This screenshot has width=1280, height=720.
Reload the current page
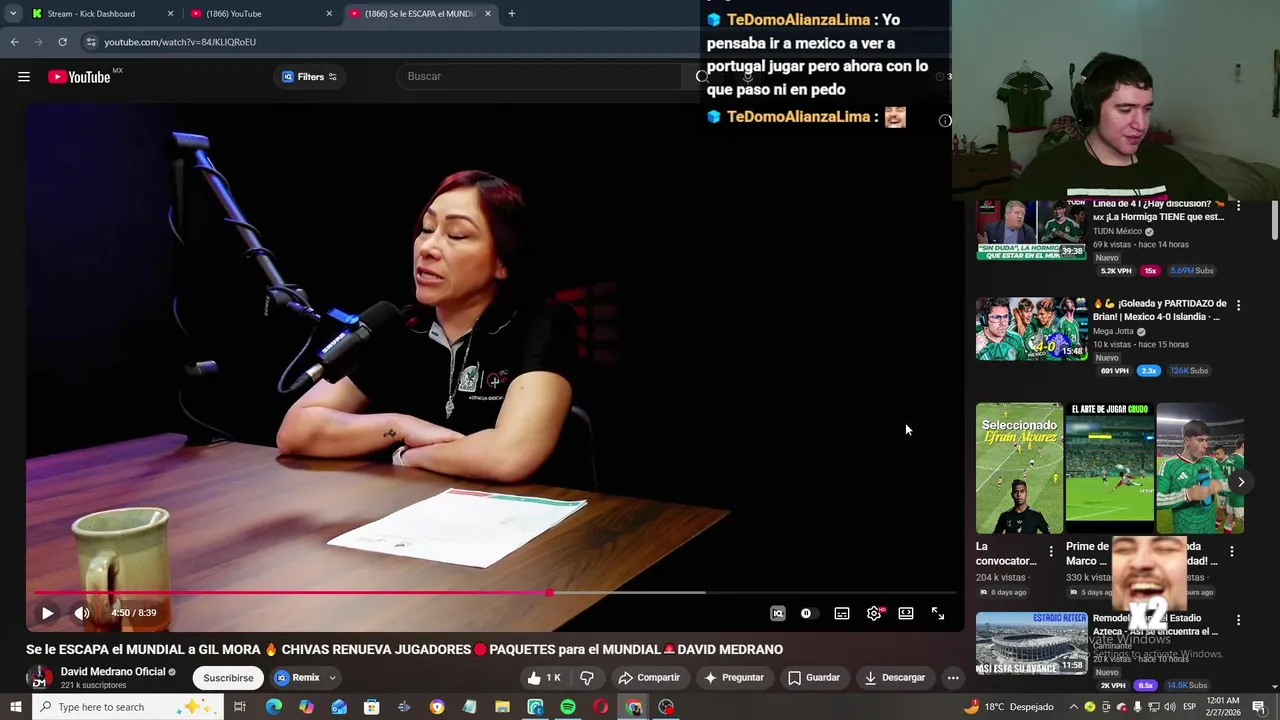coord(62,42)
